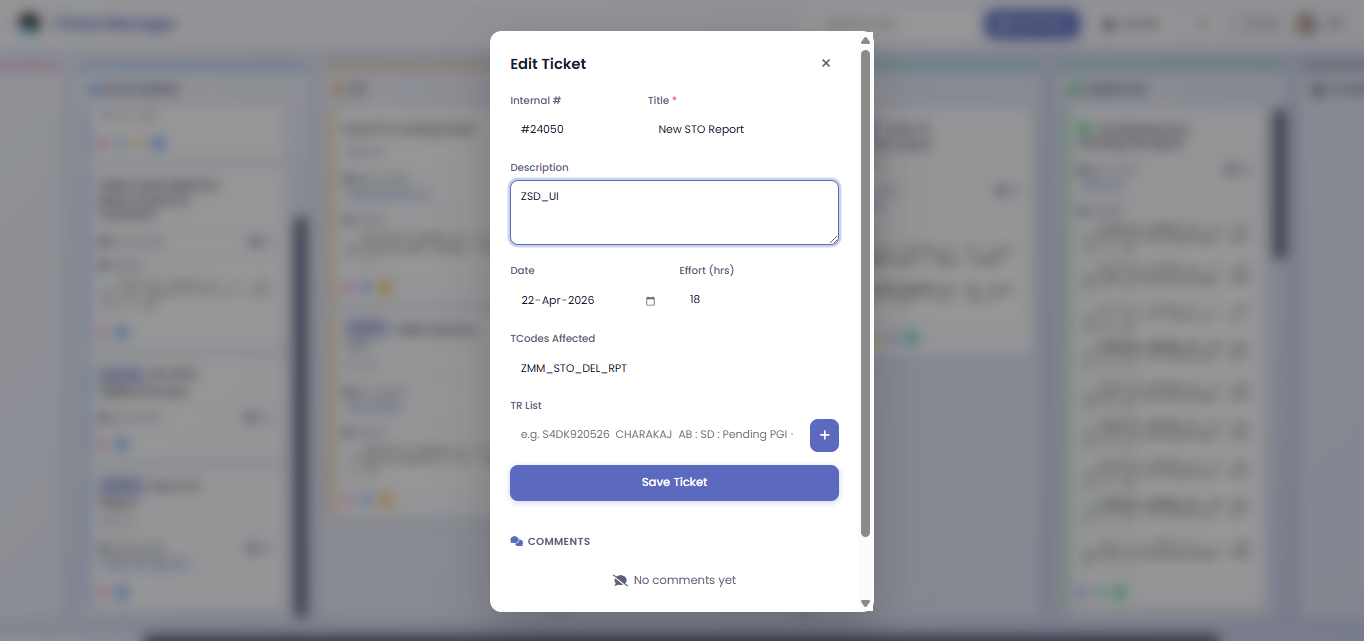
Task: Click the blue action button in the top bar
Action: click(x=1032, y=23)
